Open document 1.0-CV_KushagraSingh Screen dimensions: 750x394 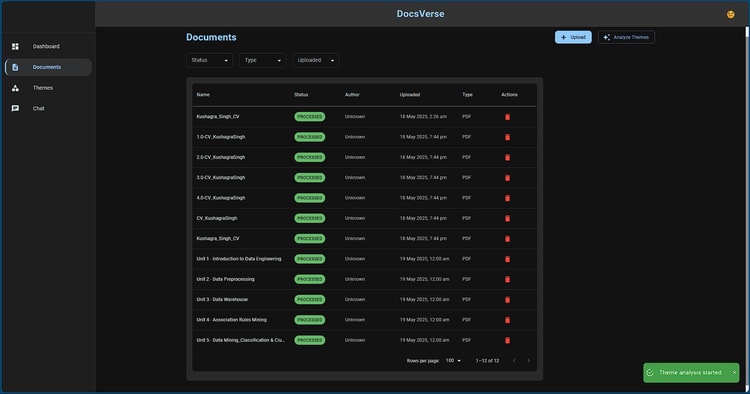pos(221,137)
